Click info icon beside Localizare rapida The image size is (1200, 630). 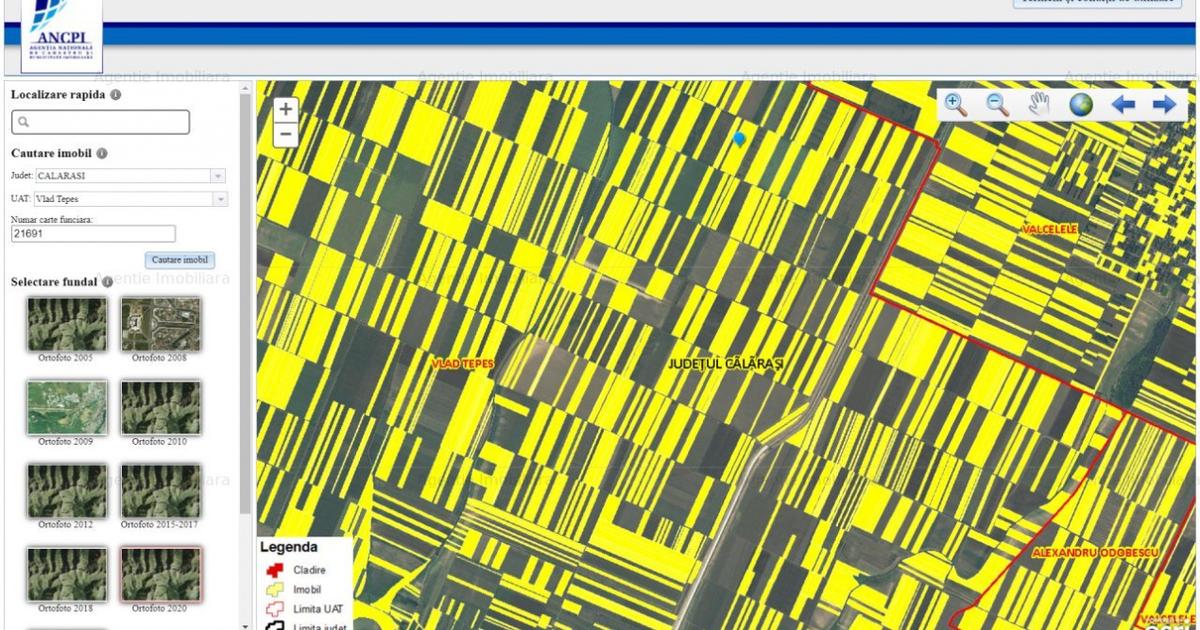click(116, 95)
